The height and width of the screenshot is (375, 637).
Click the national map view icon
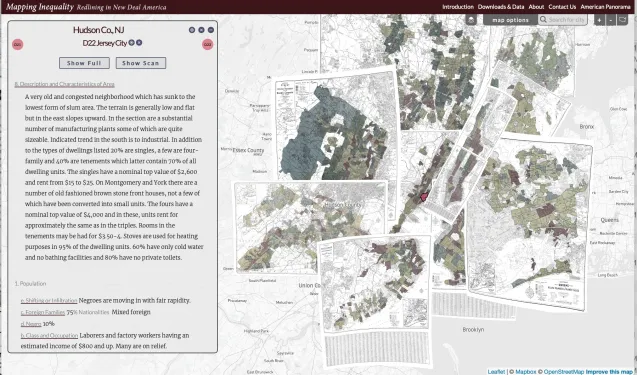tap(622, 20)
